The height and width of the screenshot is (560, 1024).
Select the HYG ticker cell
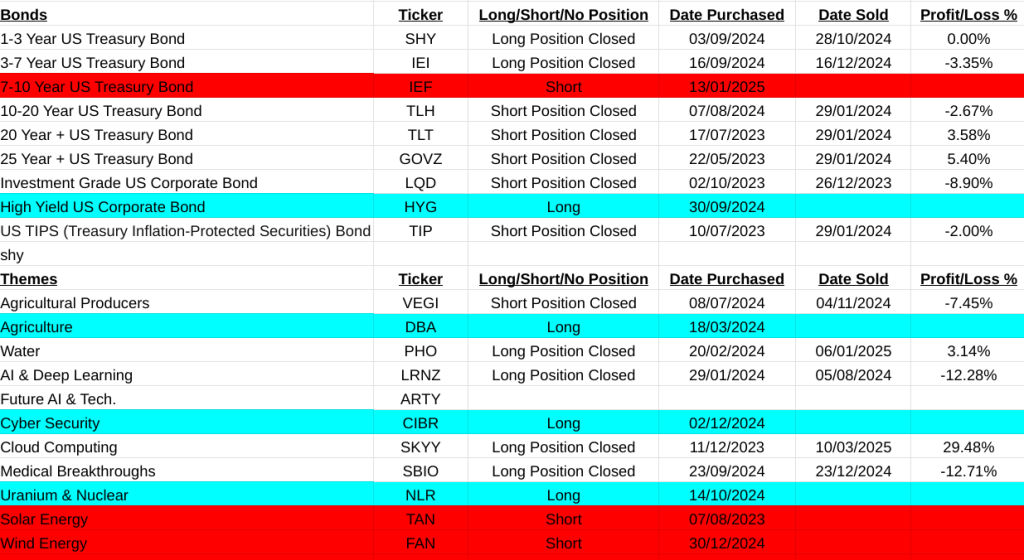[420, 207]
